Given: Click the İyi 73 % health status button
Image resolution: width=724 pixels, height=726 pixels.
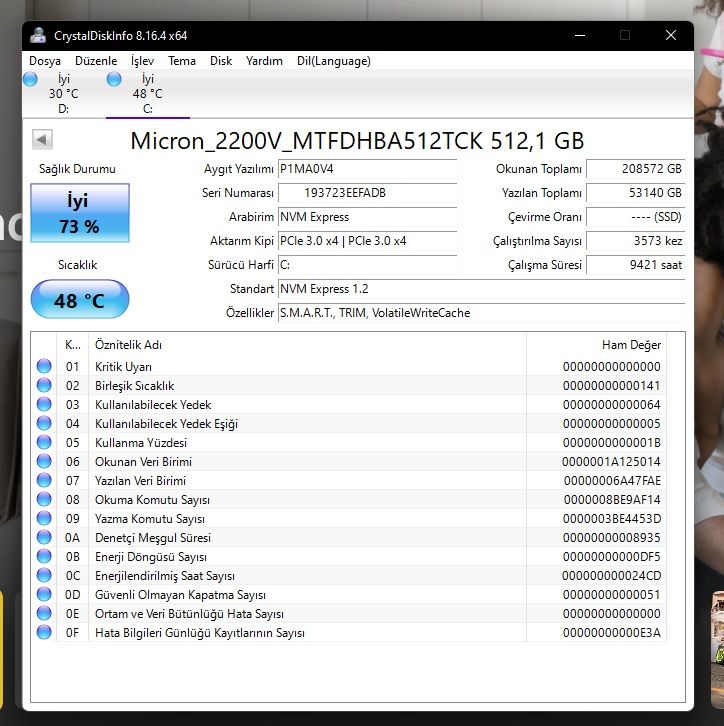Looking at the screenshot, I should pyautogui.click(x=79, y=213).
